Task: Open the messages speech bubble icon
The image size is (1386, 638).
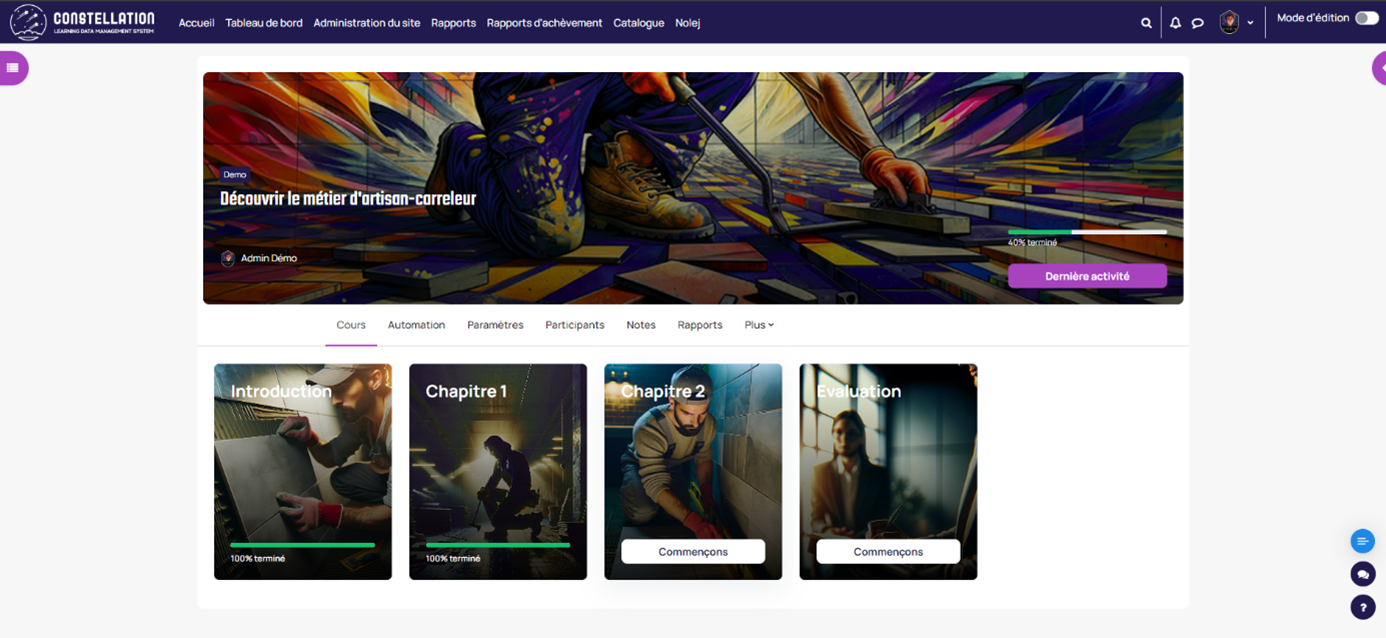Action: click(x=1197, y=23)
